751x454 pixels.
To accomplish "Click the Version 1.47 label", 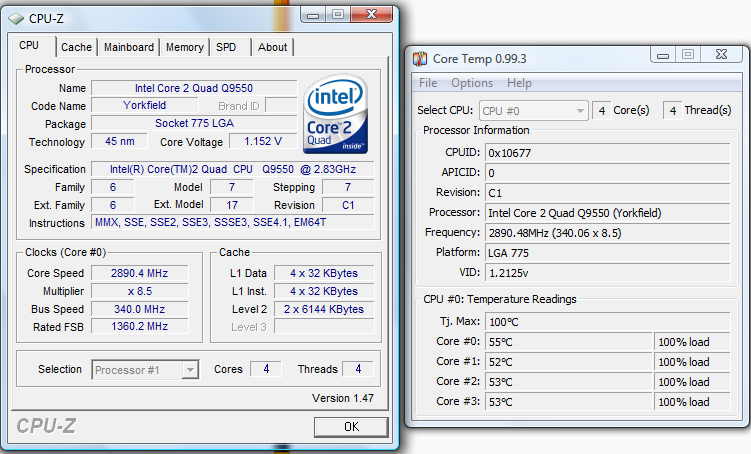I will point(343,398).
